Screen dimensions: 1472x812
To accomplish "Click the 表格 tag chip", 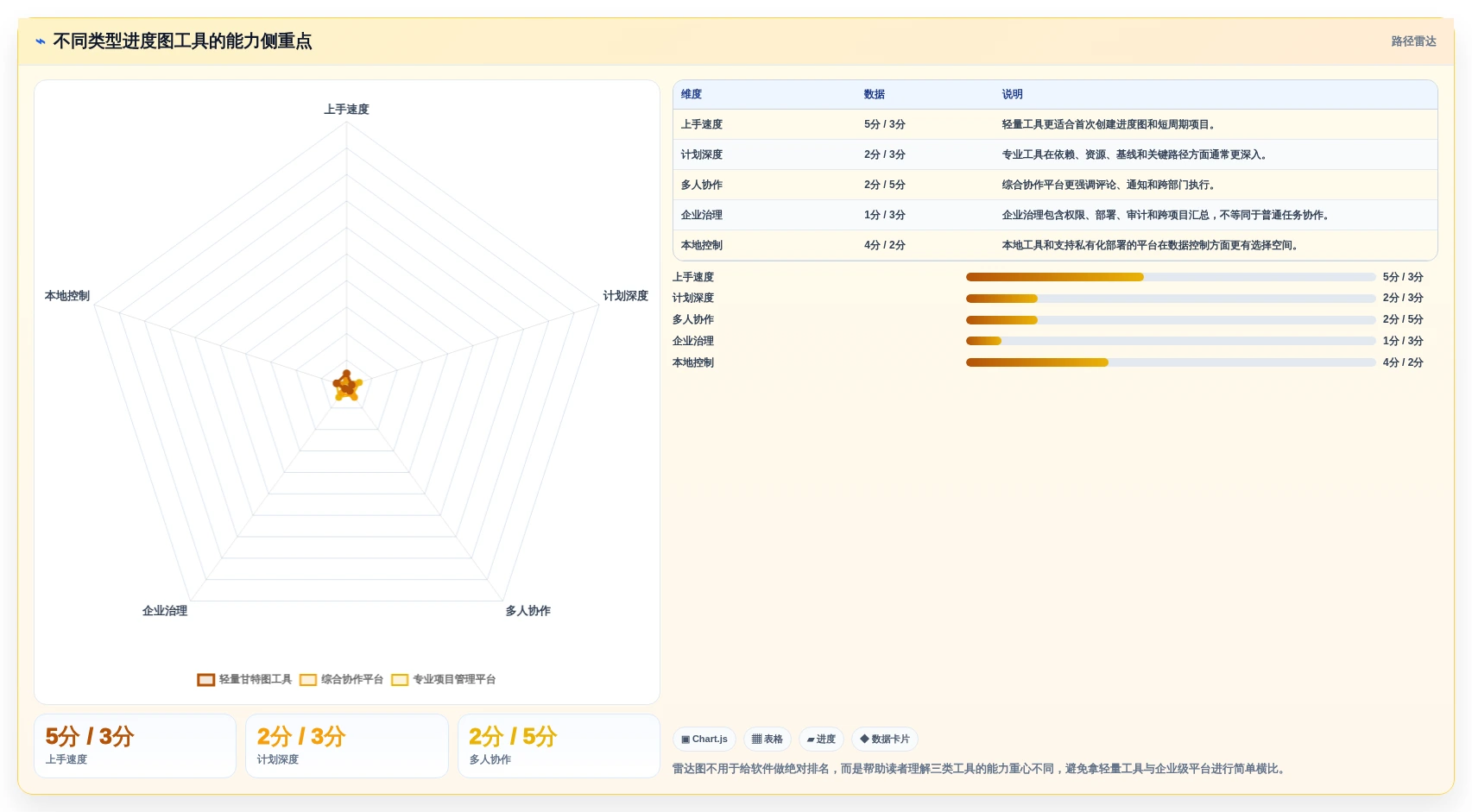I will click(x=768, y=740).
